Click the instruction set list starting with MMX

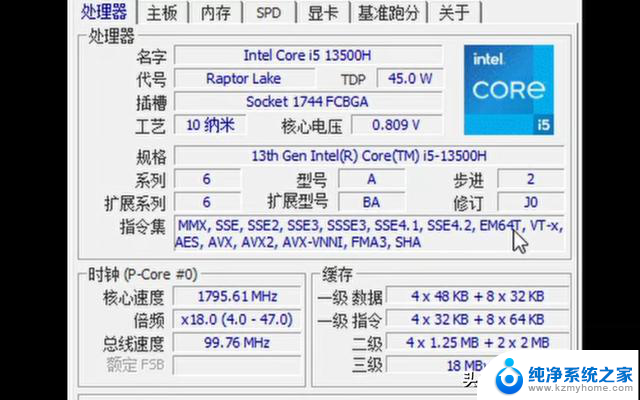[x=369, y=233]
